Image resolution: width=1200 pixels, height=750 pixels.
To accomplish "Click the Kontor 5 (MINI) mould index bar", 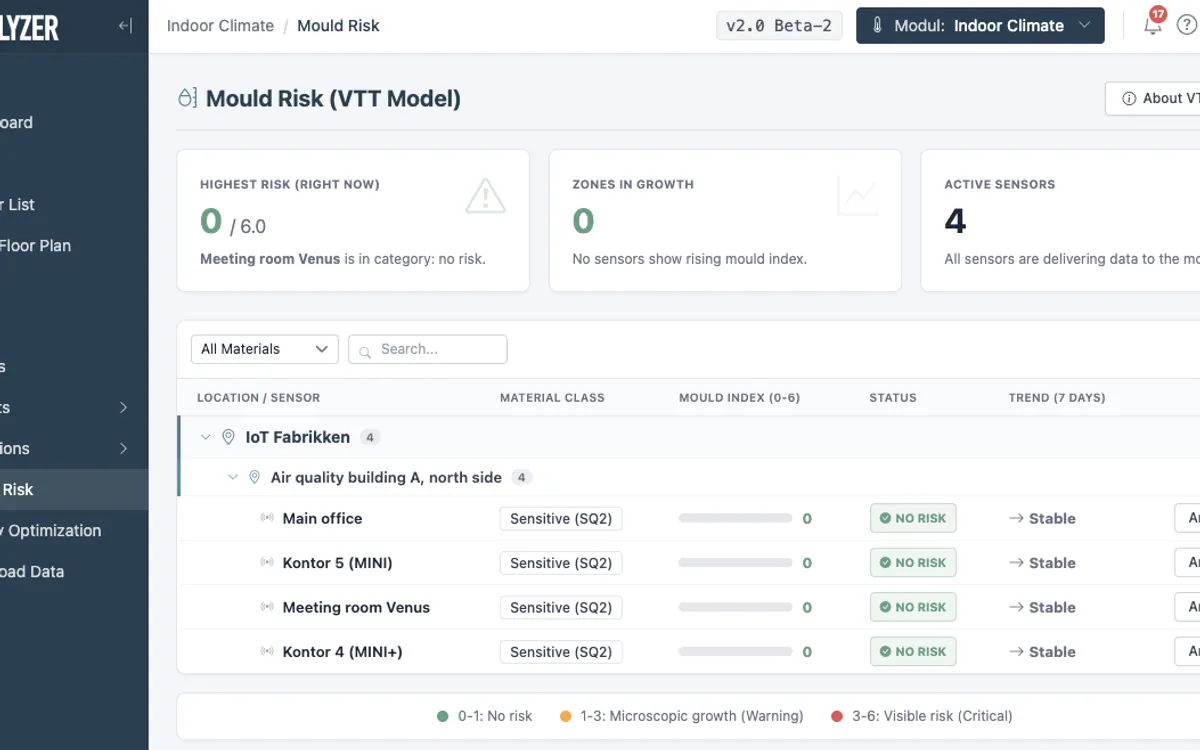I will (x=735, y=563).
